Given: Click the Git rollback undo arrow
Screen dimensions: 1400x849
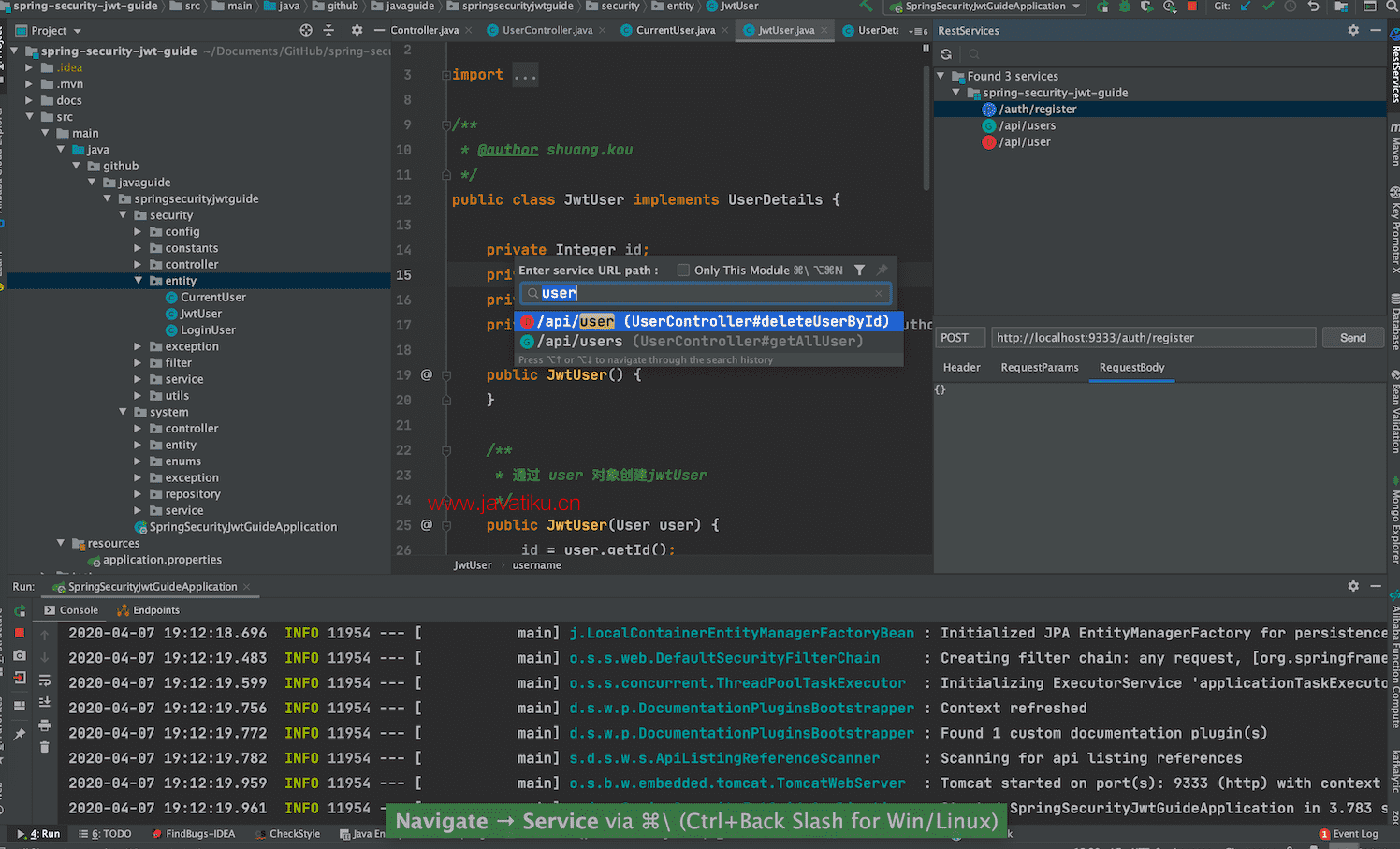Looking at the screenshot, I should pos(1314,7).
